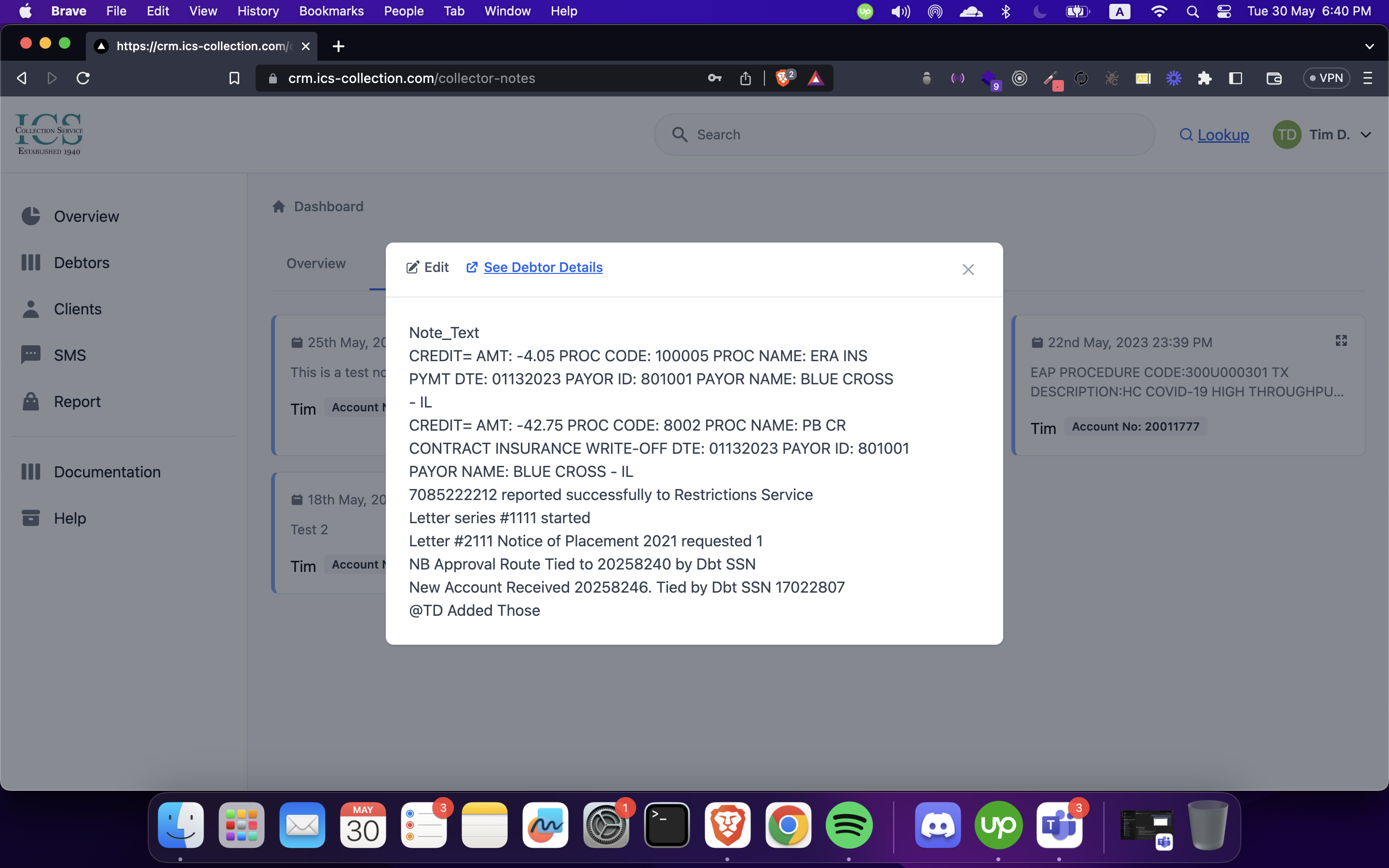This screenshot has width=1389, height=868.
Task: Open the Report sidebar page
Action: pyautogui.click(x=77, y=402)
